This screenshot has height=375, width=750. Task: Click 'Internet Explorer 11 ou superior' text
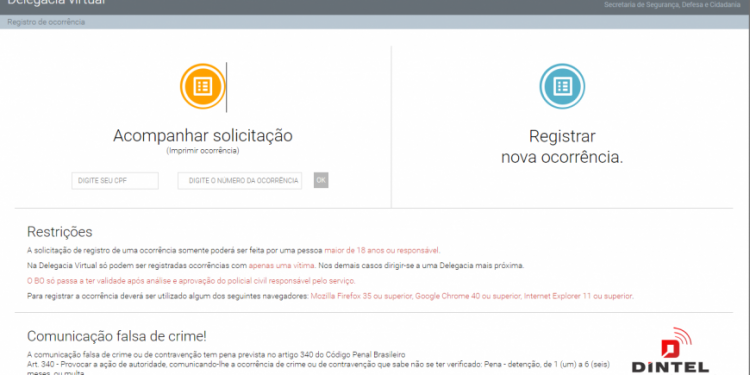pos(579,296)
